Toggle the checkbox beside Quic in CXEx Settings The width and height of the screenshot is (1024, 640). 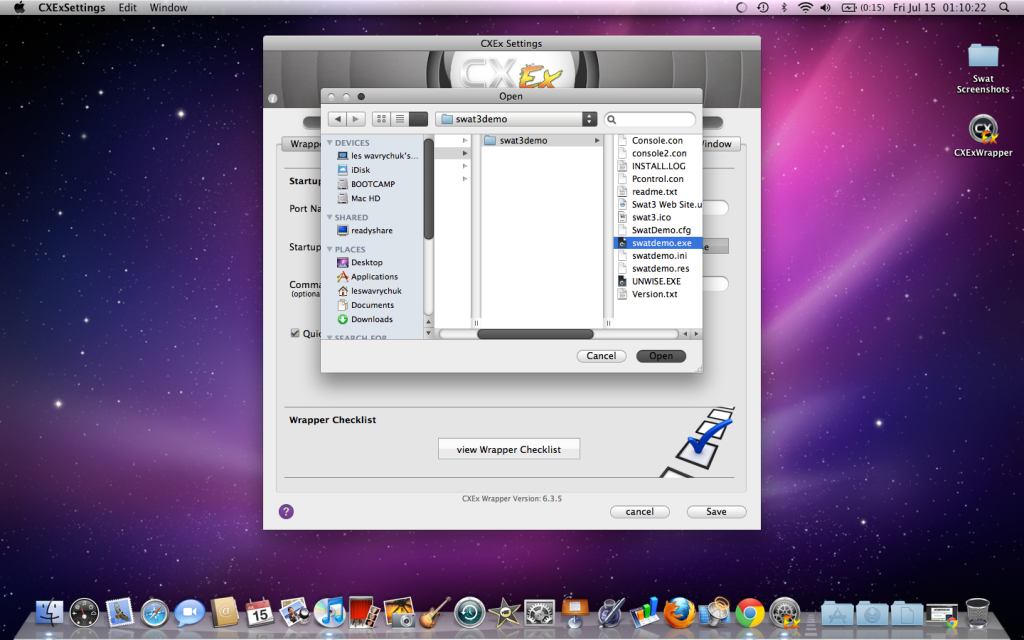[x=295, y=333]
